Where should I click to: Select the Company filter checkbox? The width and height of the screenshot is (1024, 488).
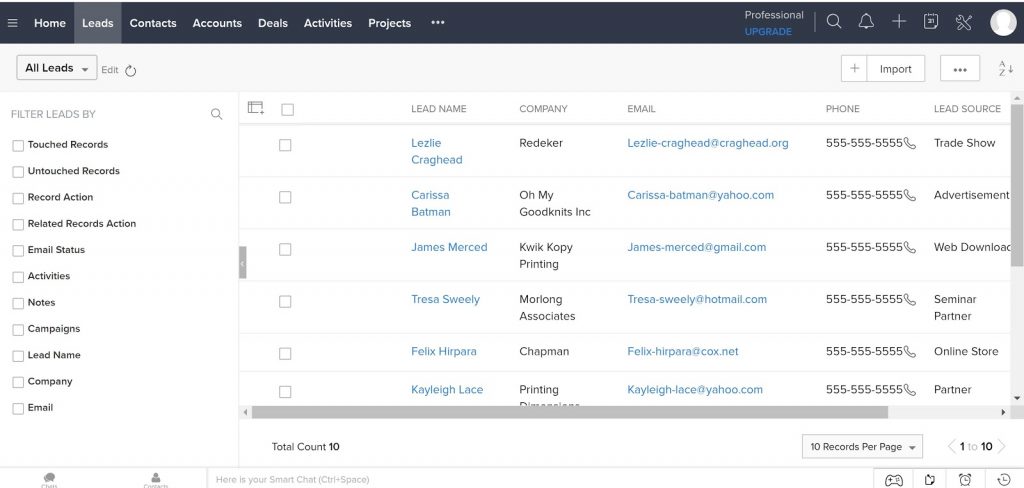[x=18, y=382]
